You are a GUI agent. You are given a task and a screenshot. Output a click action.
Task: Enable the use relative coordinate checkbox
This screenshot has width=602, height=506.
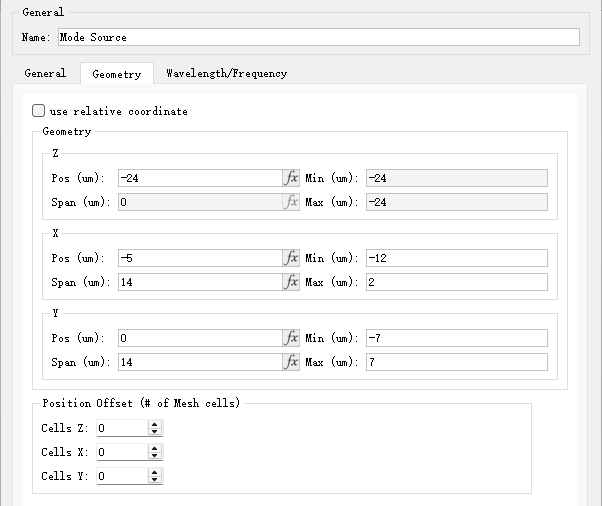point(38,111)
